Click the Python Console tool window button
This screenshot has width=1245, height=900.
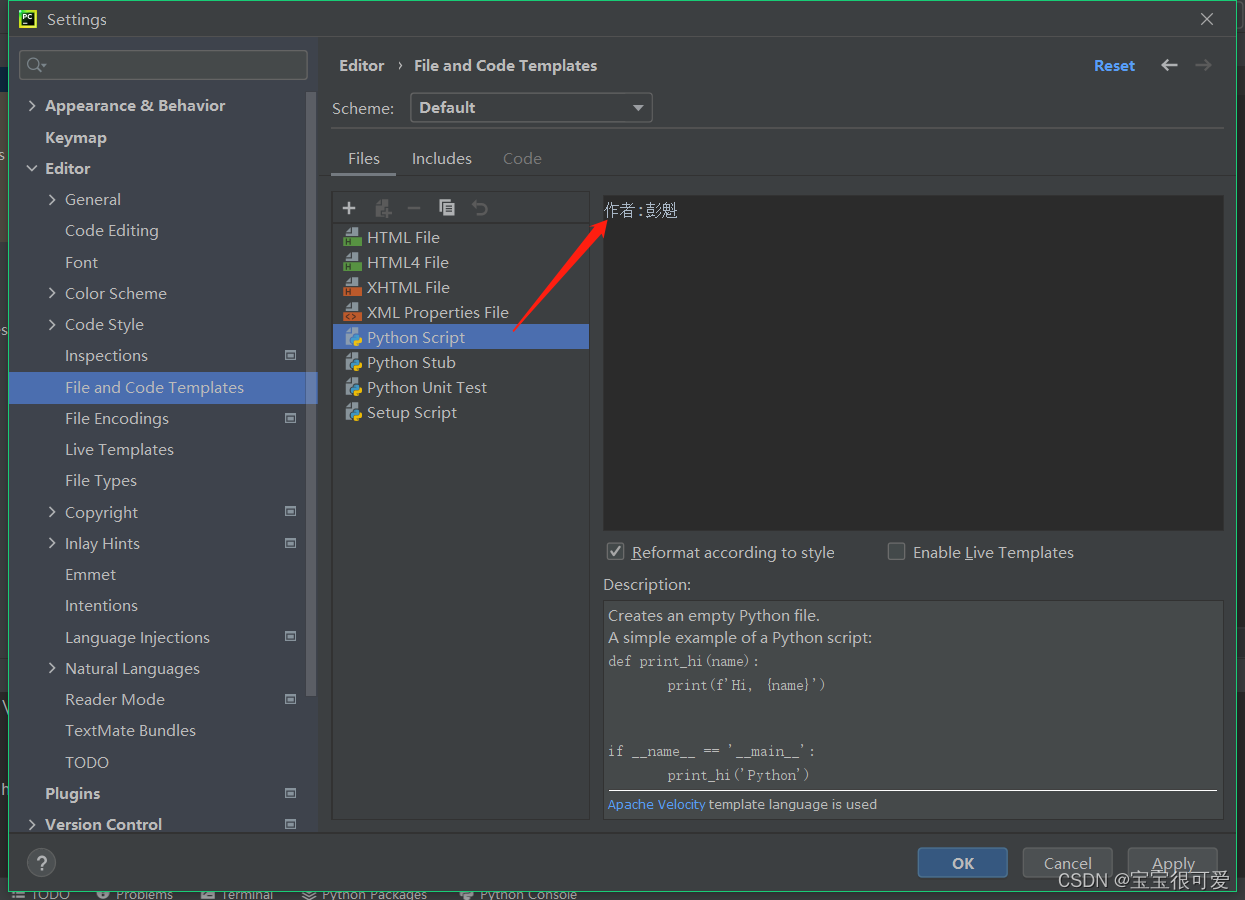coord(527,893)
